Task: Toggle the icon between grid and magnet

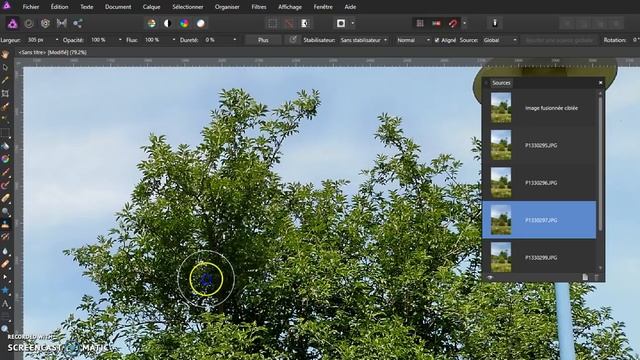Action: pyautogui.click(x=436, y=23)
